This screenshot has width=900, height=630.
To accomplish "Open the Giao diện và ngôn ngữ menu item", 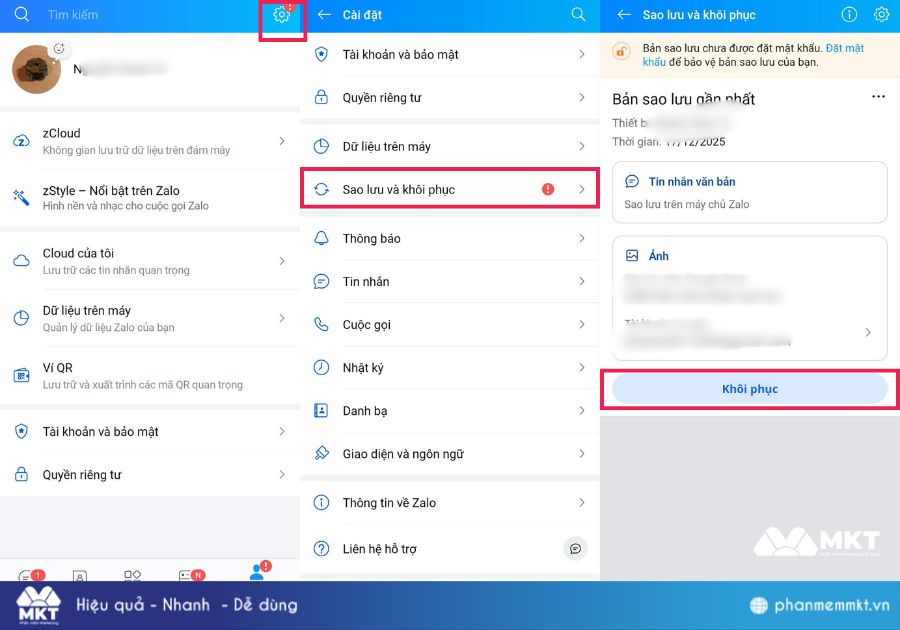I will coord(449,453).
